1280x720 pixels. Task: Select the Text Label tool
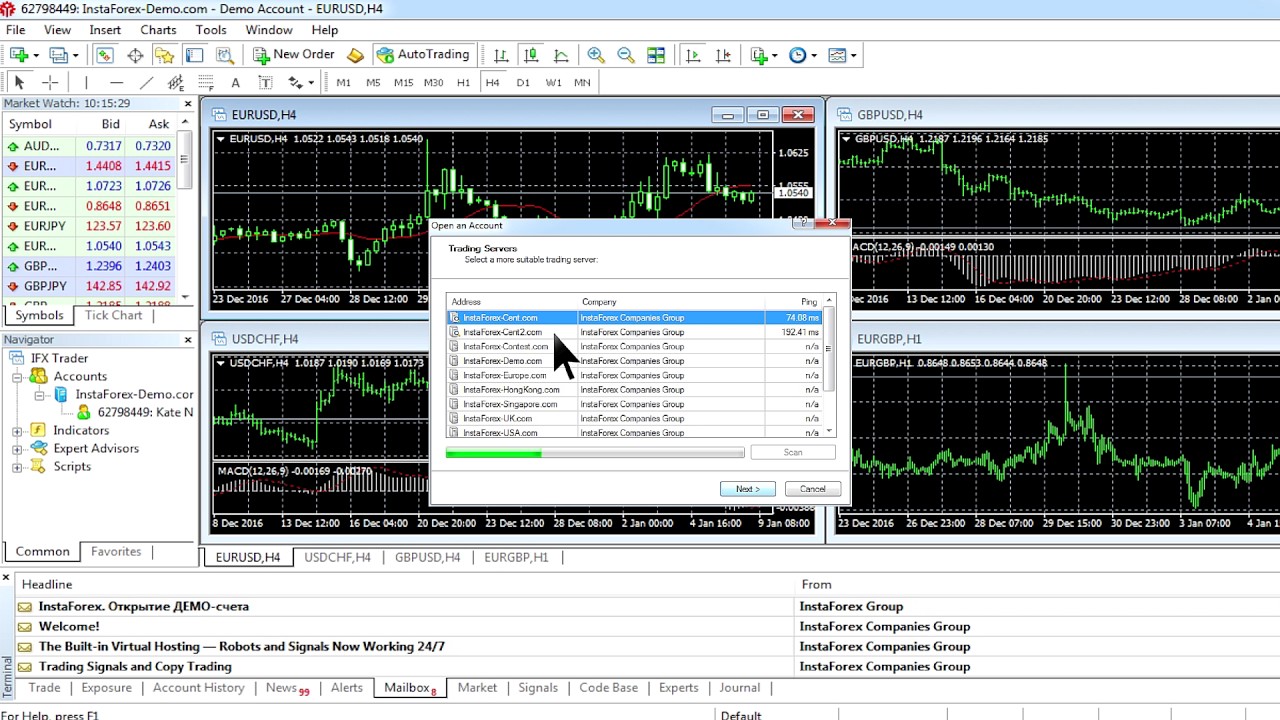[265, 82]
